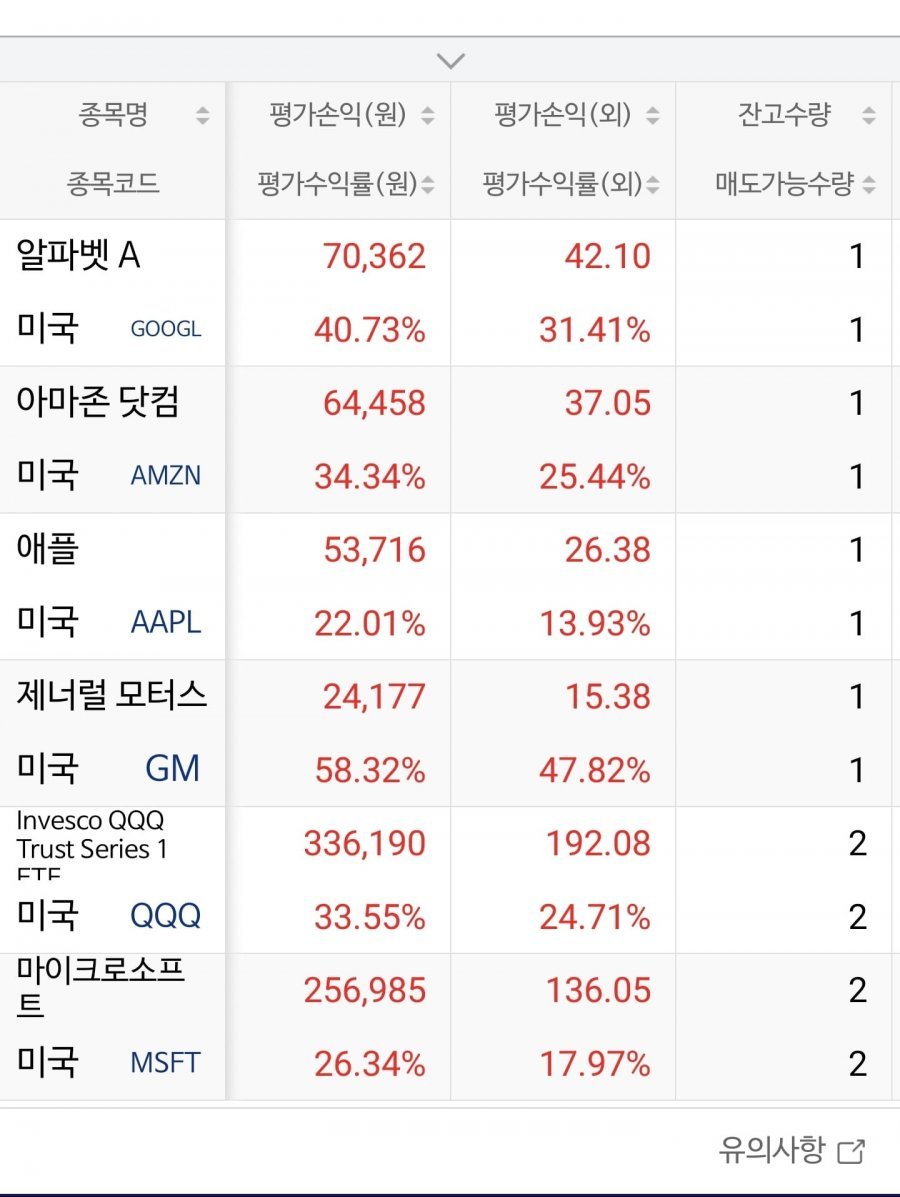Open the MSFT ticker code
Viewport: 900px width, 1197px height.
[165, 1063]
